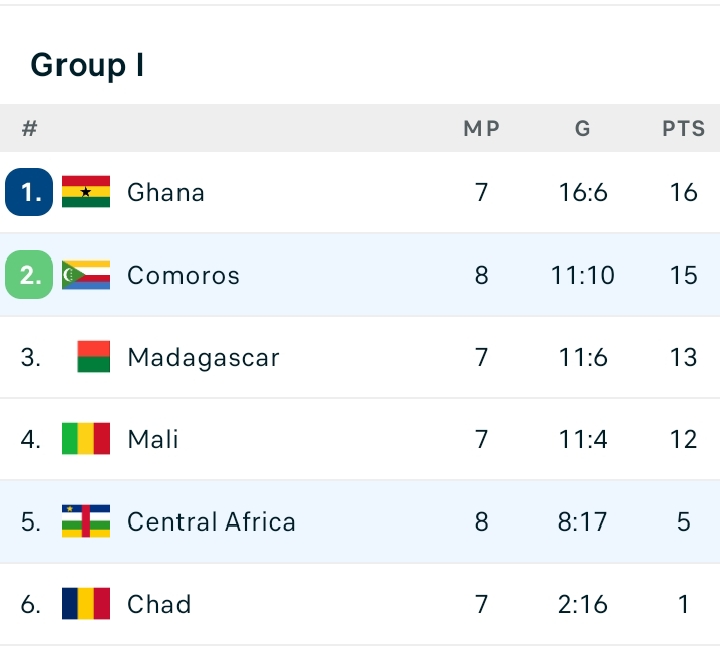Open the Chad team page
The width and height of the screenshot is (720, 650).
tap(159, 603)
